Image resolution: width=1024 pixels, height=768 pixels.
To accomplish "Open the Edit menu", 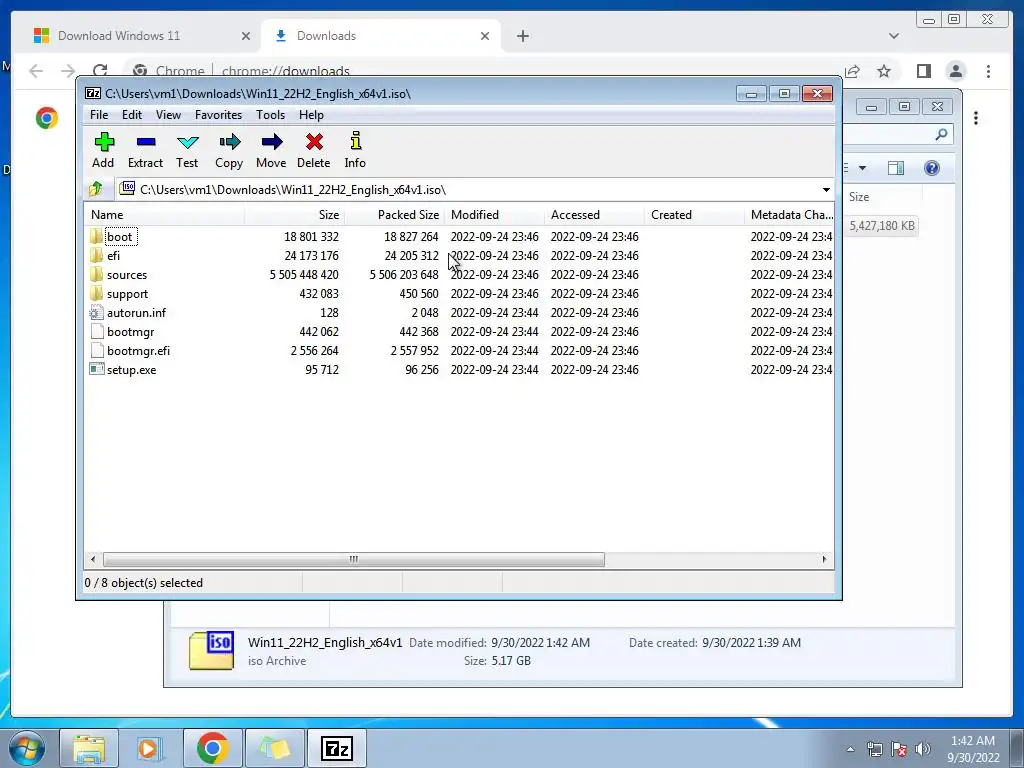I will [x=132, y=115].
